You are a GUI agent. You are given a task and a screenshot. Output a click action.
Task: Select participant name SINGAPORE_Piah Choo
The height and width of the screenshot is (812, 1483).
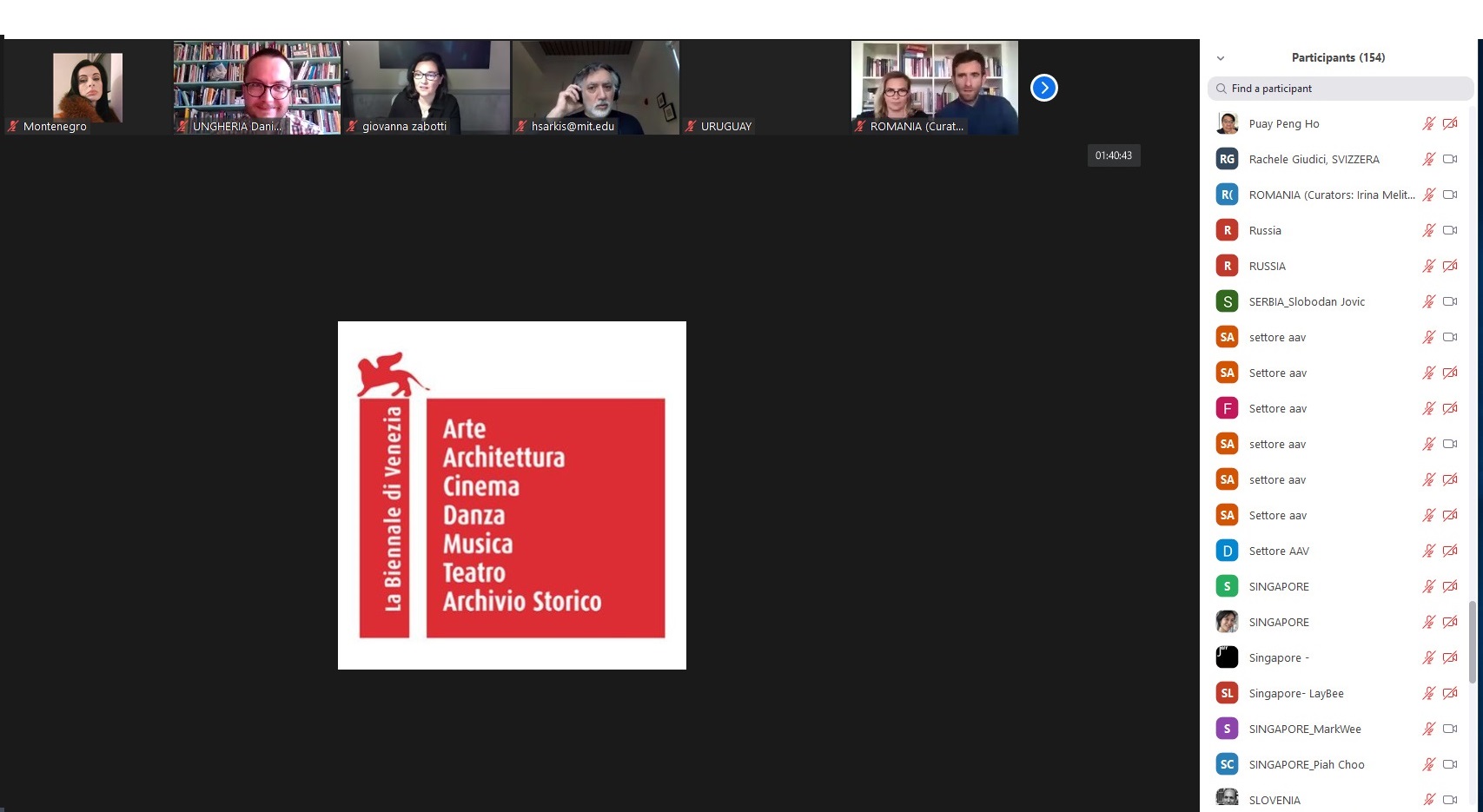tap(1307, 765)
